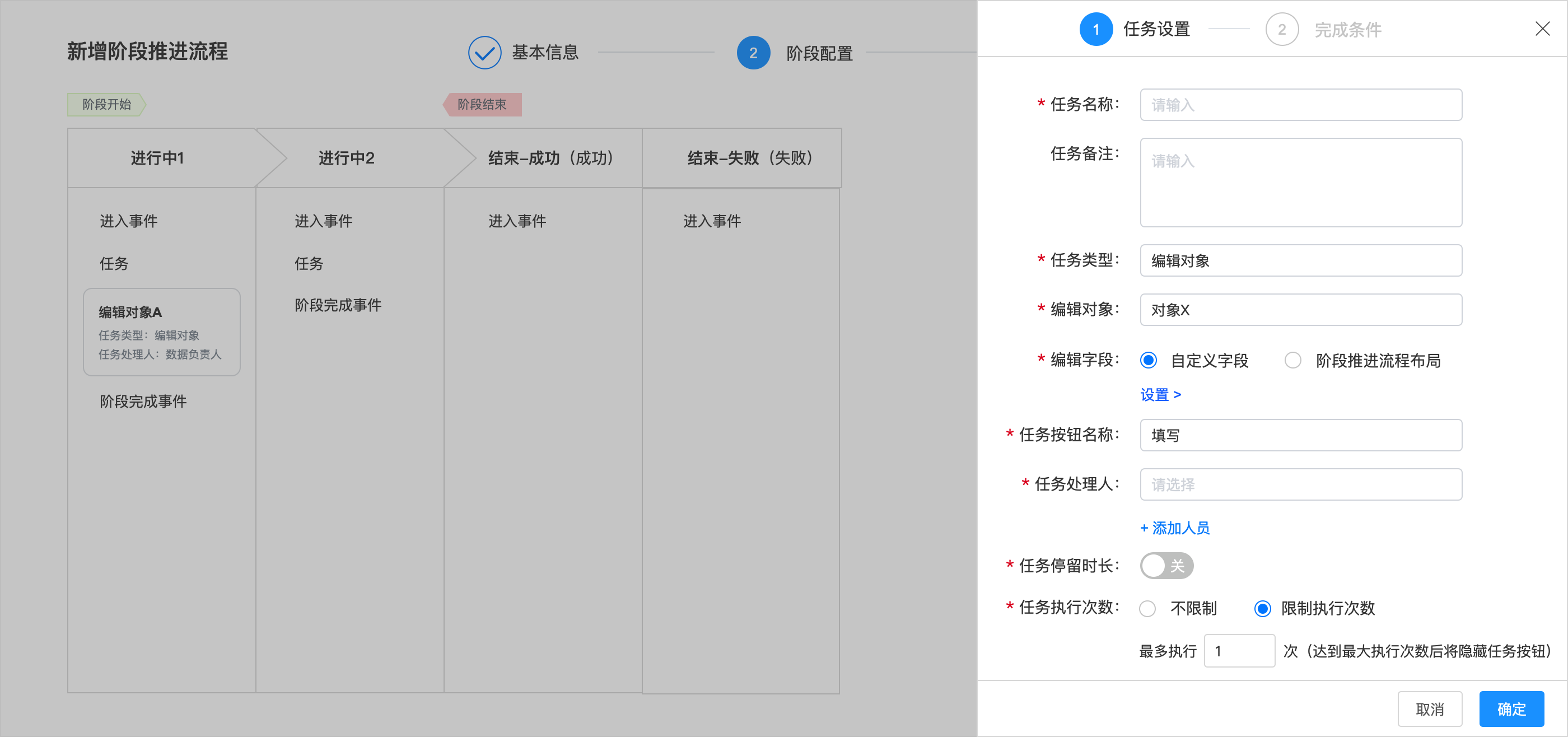Close the task settings panel
1568x737 pixels.
[1542, 29]
